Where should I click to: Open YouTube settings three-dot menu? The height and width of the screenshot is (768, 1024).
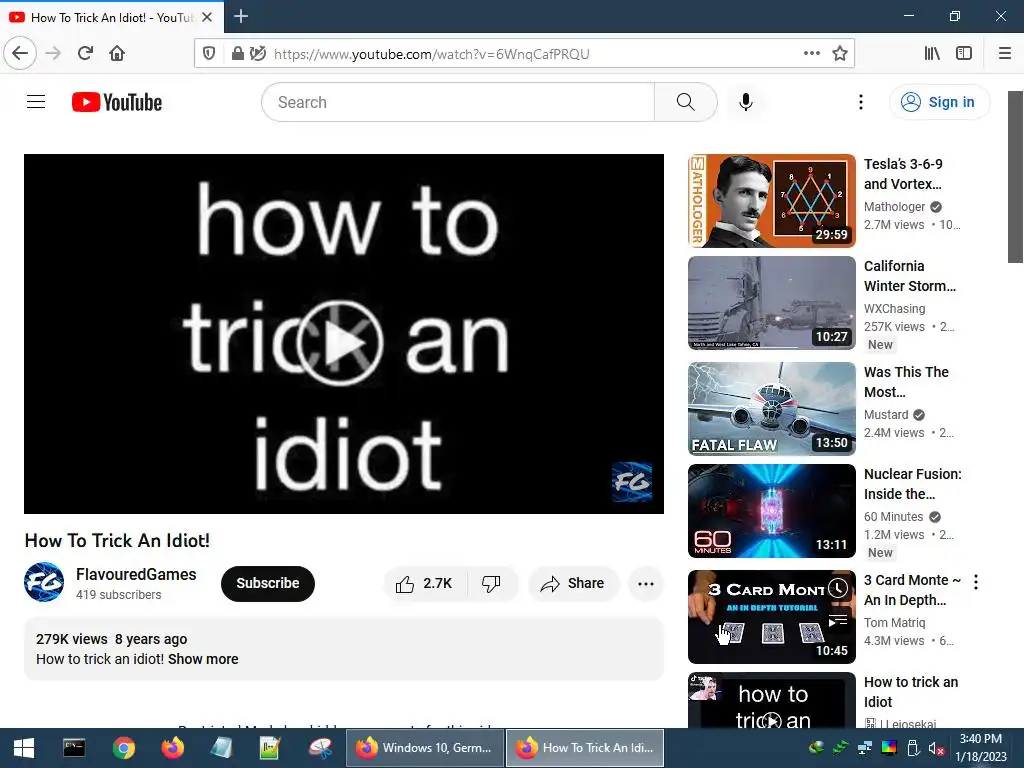(861, 102)
